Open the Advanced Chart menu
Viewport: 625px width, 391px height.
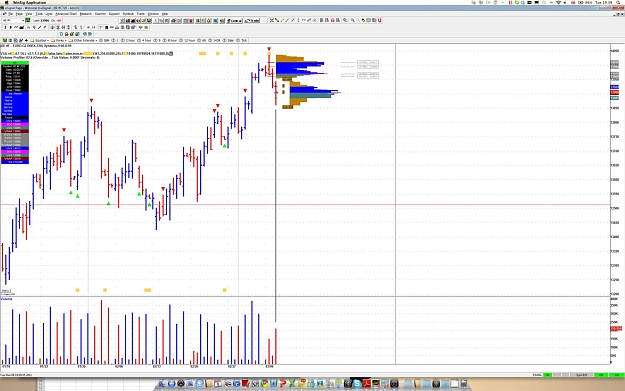tap(66, 14)
